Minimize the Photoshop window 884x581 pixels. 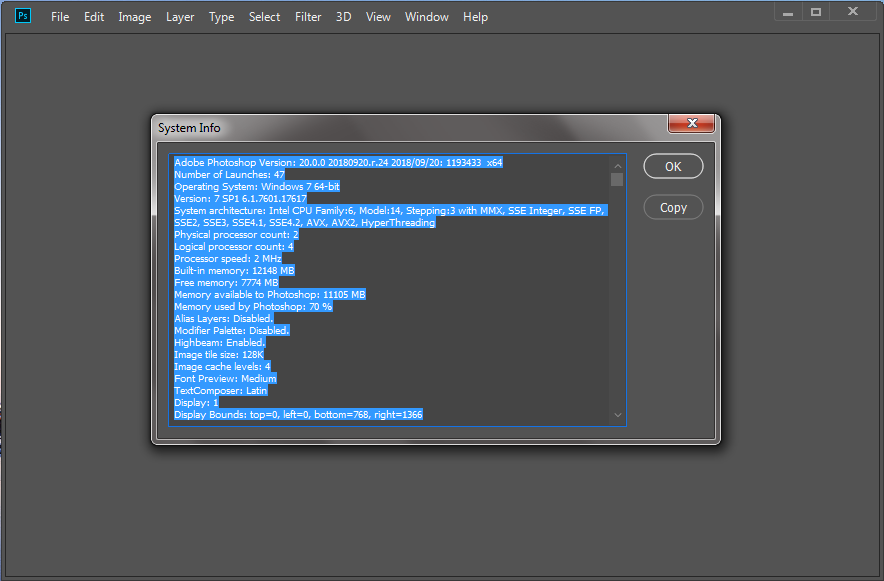pos(788,12)
